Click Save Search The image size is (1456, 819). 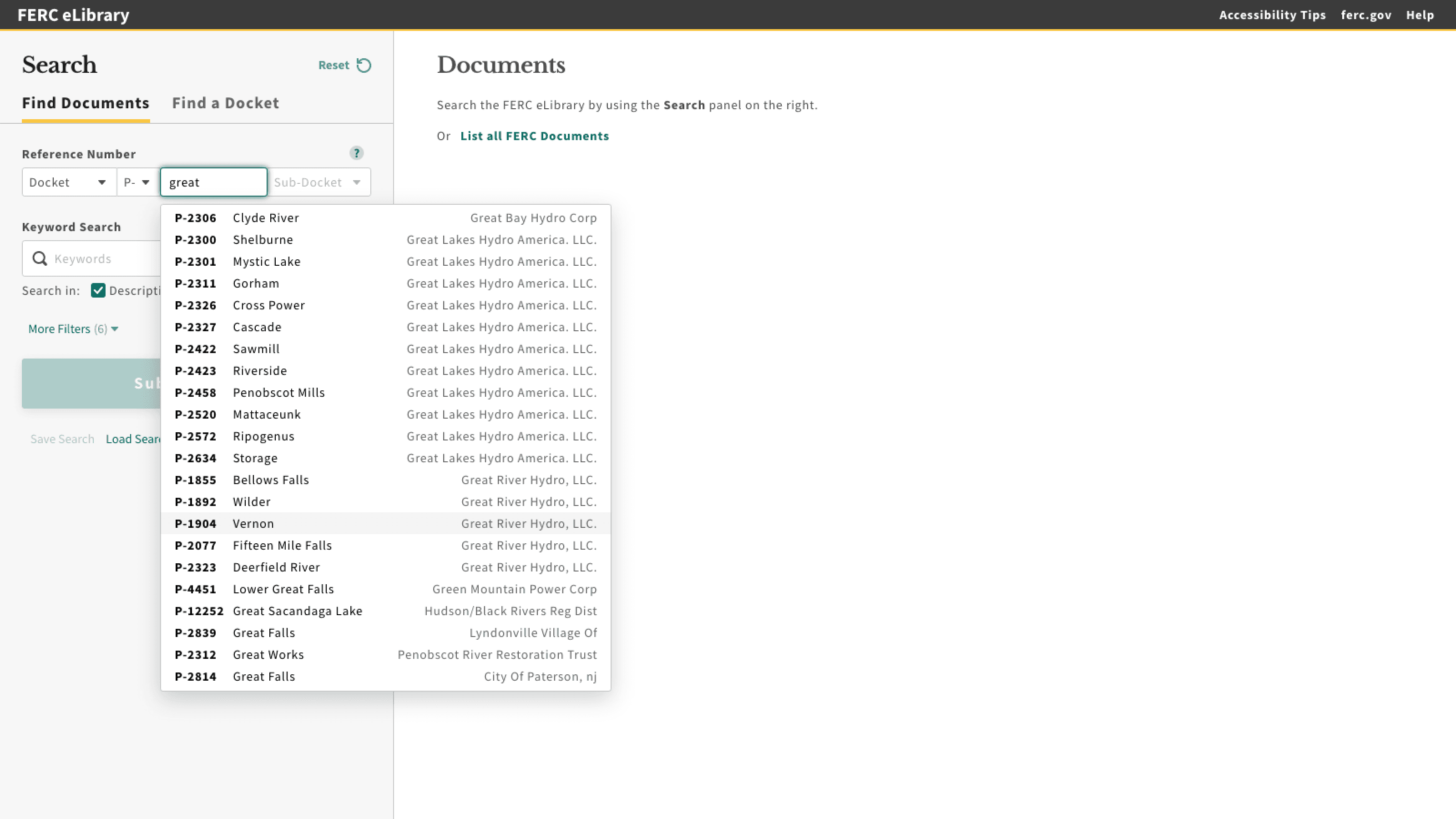62,439
